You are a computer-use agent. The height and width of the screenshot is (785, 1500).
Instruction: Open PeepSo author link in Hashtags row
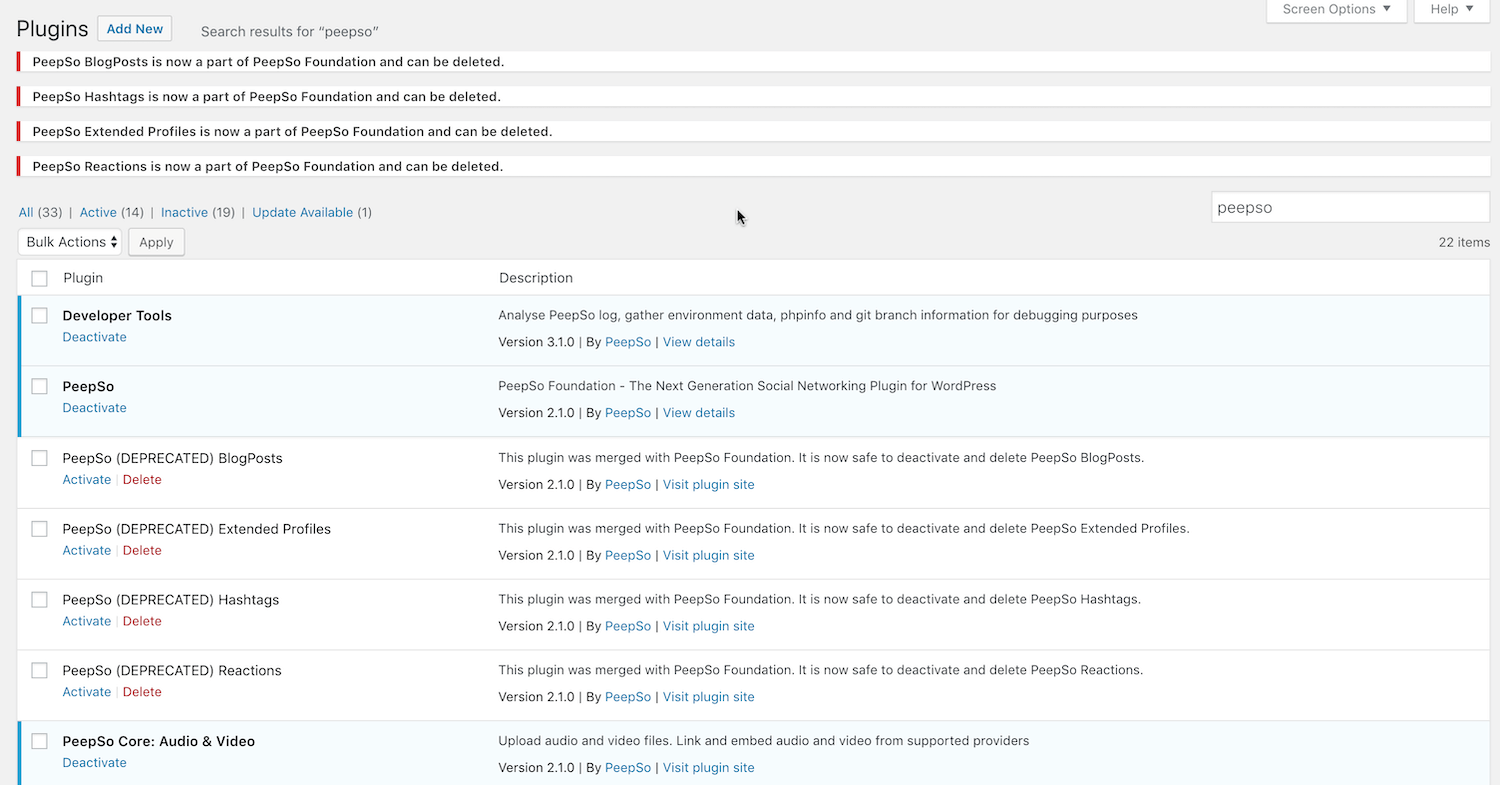click(x=628, y=626)
